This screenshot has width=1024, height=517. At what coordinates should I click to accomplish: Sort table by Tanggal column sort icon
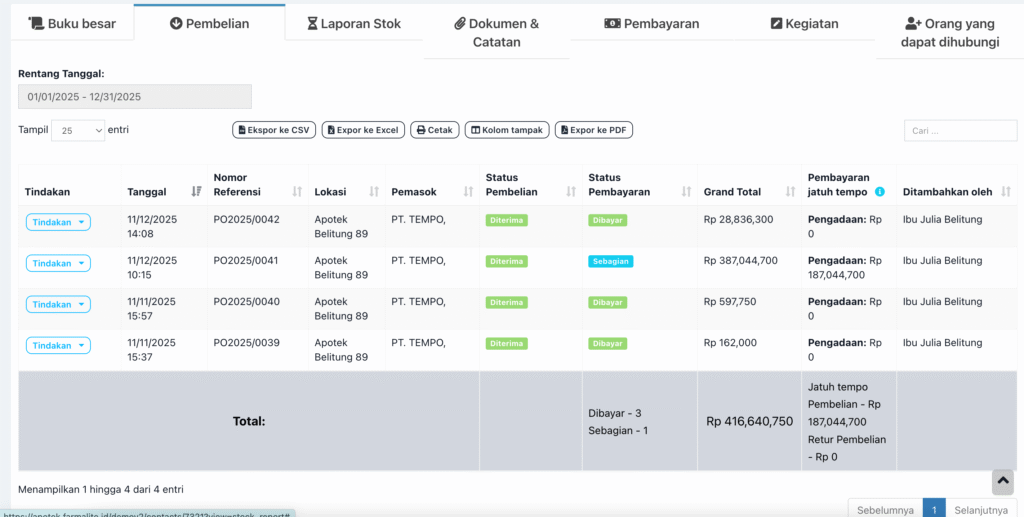pyautogui.click(x=196, y=192)
